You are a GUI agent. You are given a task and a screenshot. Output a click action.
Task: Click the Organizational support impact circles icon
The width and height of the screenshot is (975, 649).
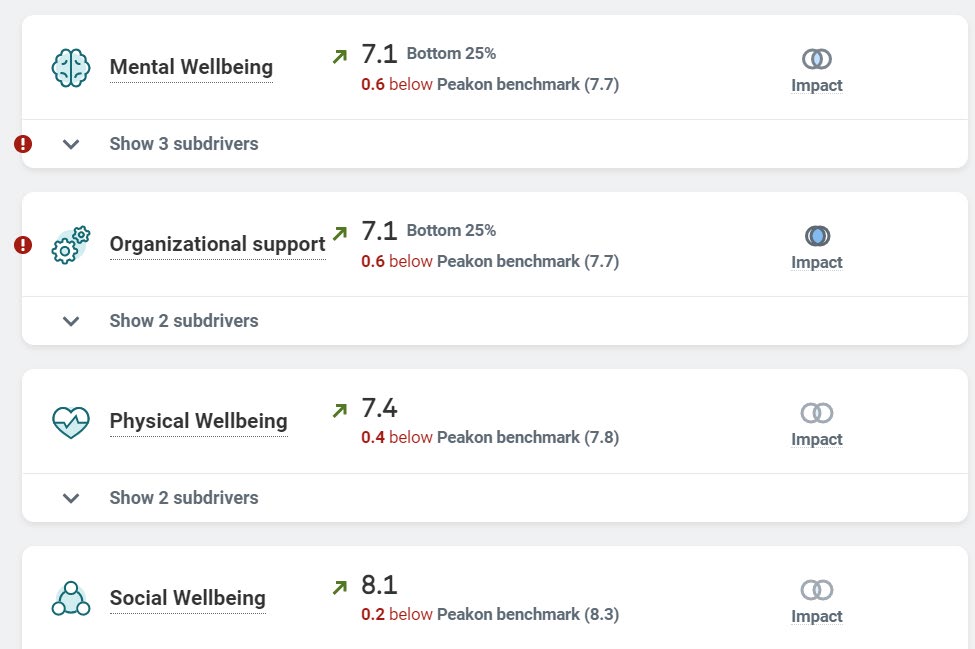[x=817, y=236]
